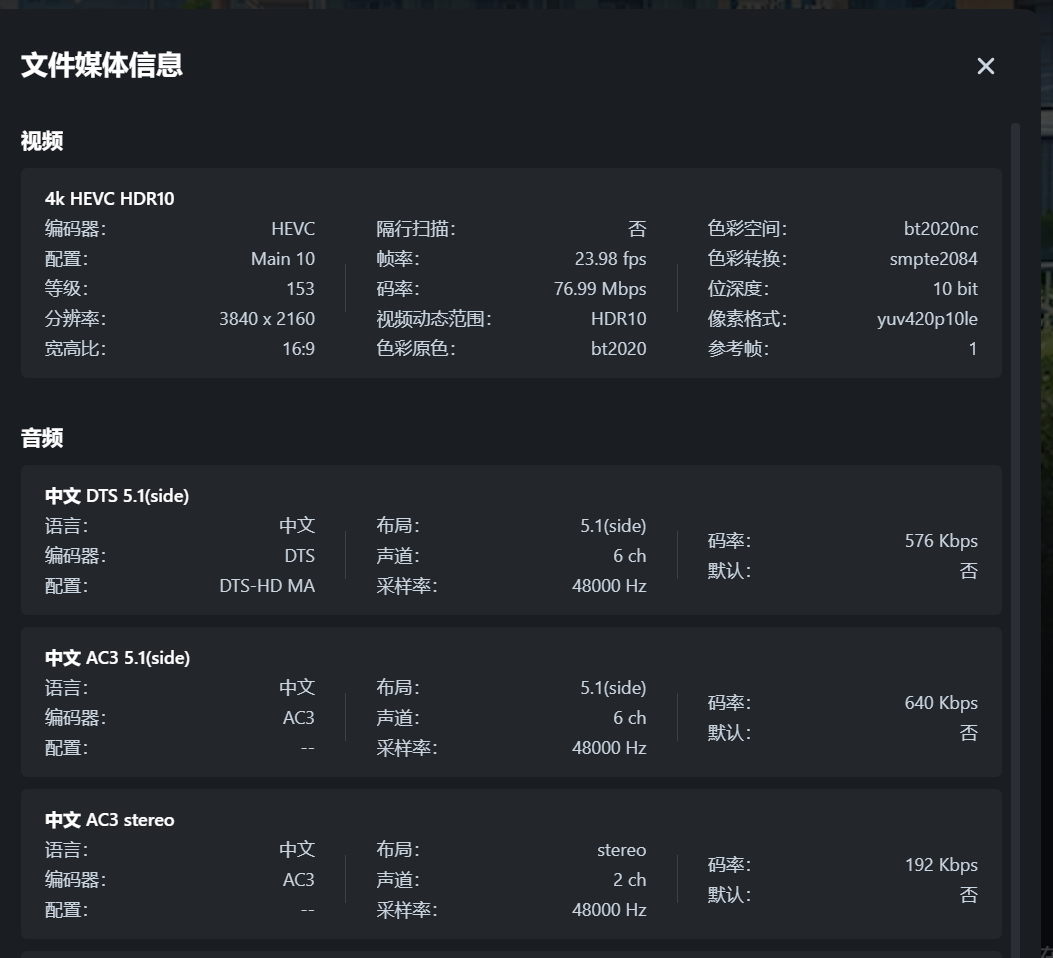Click the 色彩空间 label
This screenshot has width=1053, height=958.
747,229
